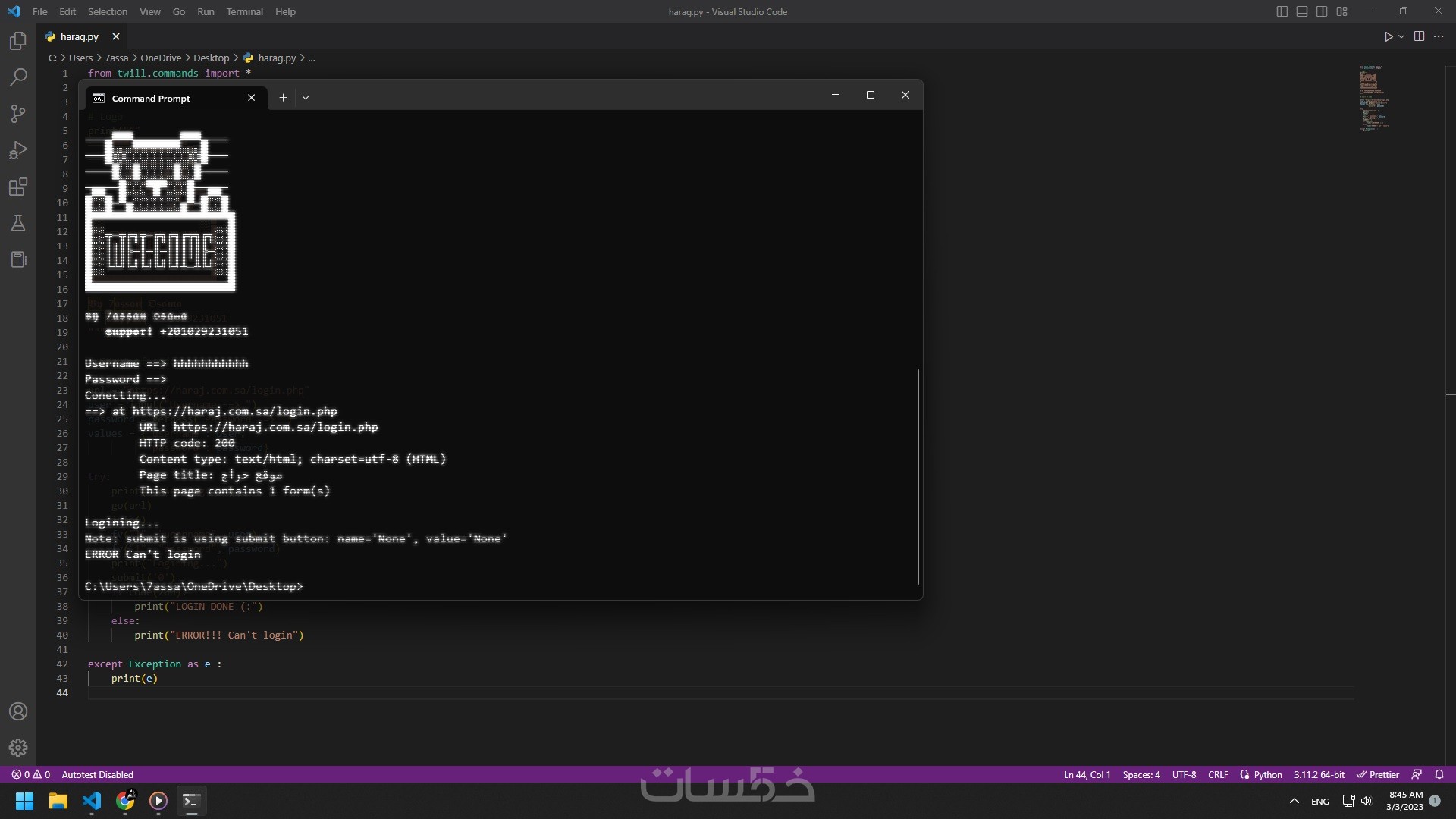Click the Command Prompt vertical scrollbar
The height and width of the screenshot is (819, 1456).
(918, 476)
